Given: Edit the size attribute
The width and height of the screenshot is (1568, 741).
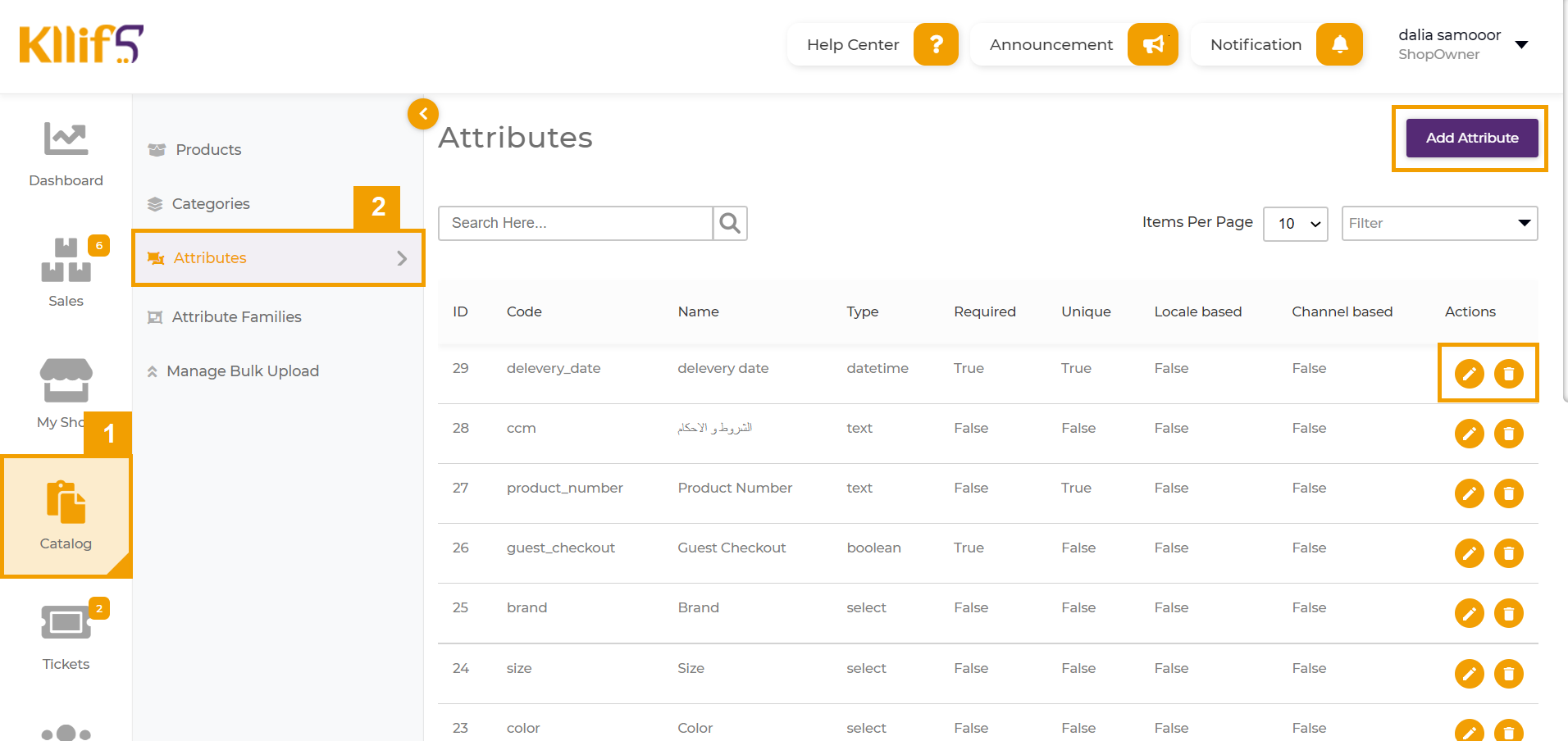Looking at the screenshot, I should [x=1470, y=674].
